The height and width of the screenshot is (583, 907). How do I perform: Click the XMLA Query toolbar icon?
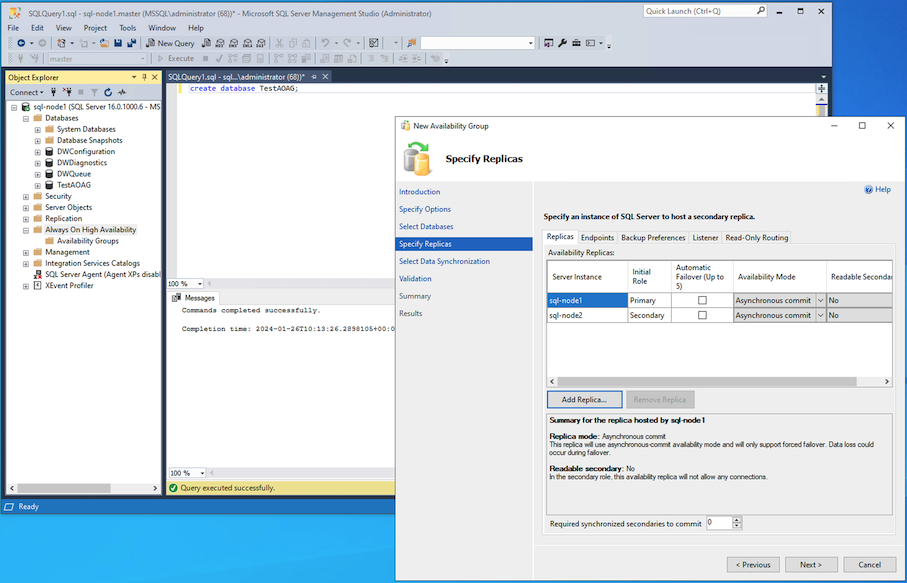coord(248,43)
